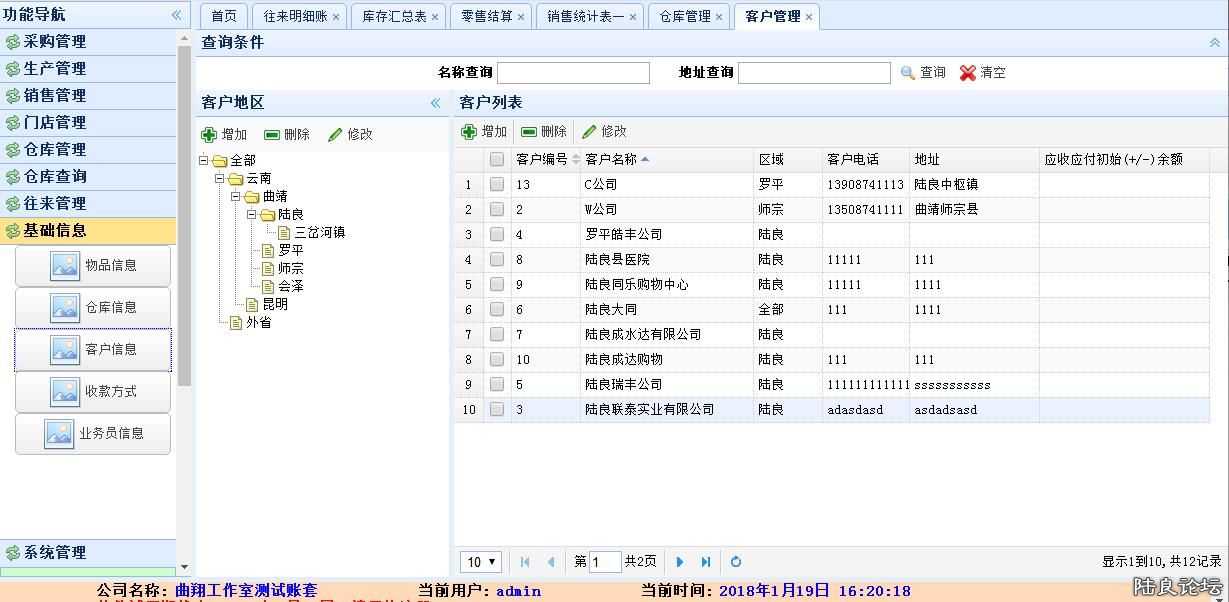Click the 名称查询 text input field

(573, 73)
